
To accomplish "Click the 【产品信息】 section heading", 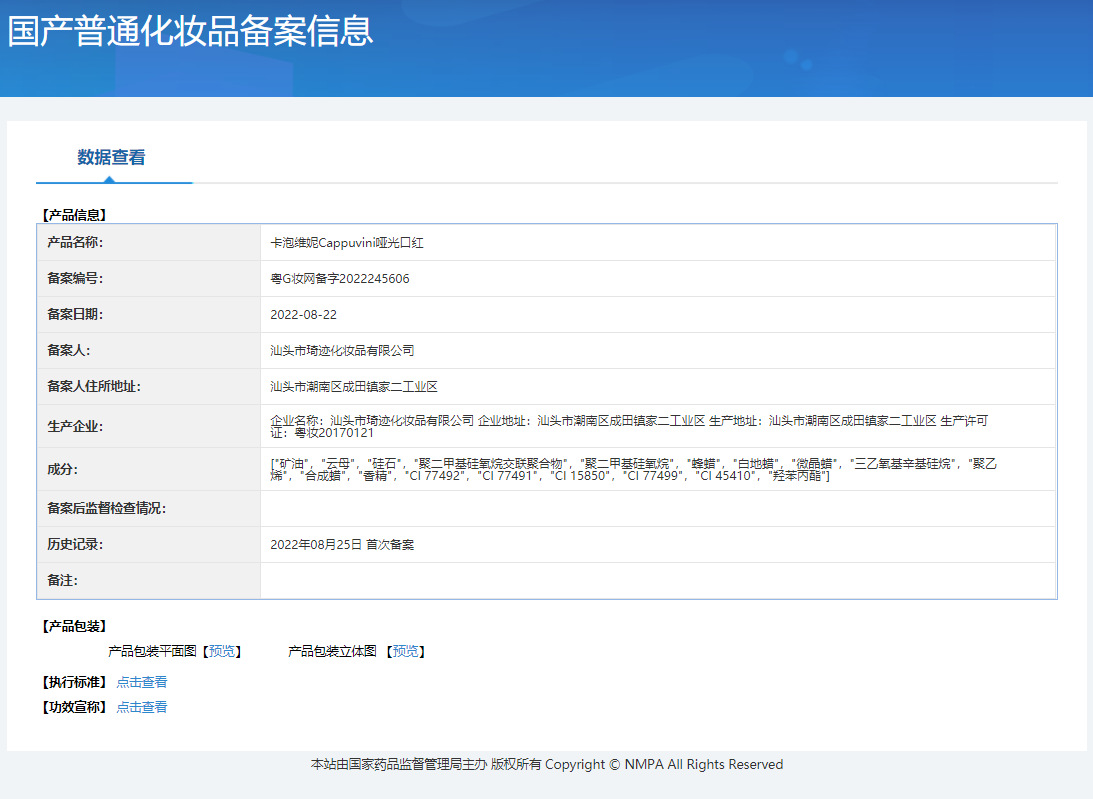I will [74, 215].
